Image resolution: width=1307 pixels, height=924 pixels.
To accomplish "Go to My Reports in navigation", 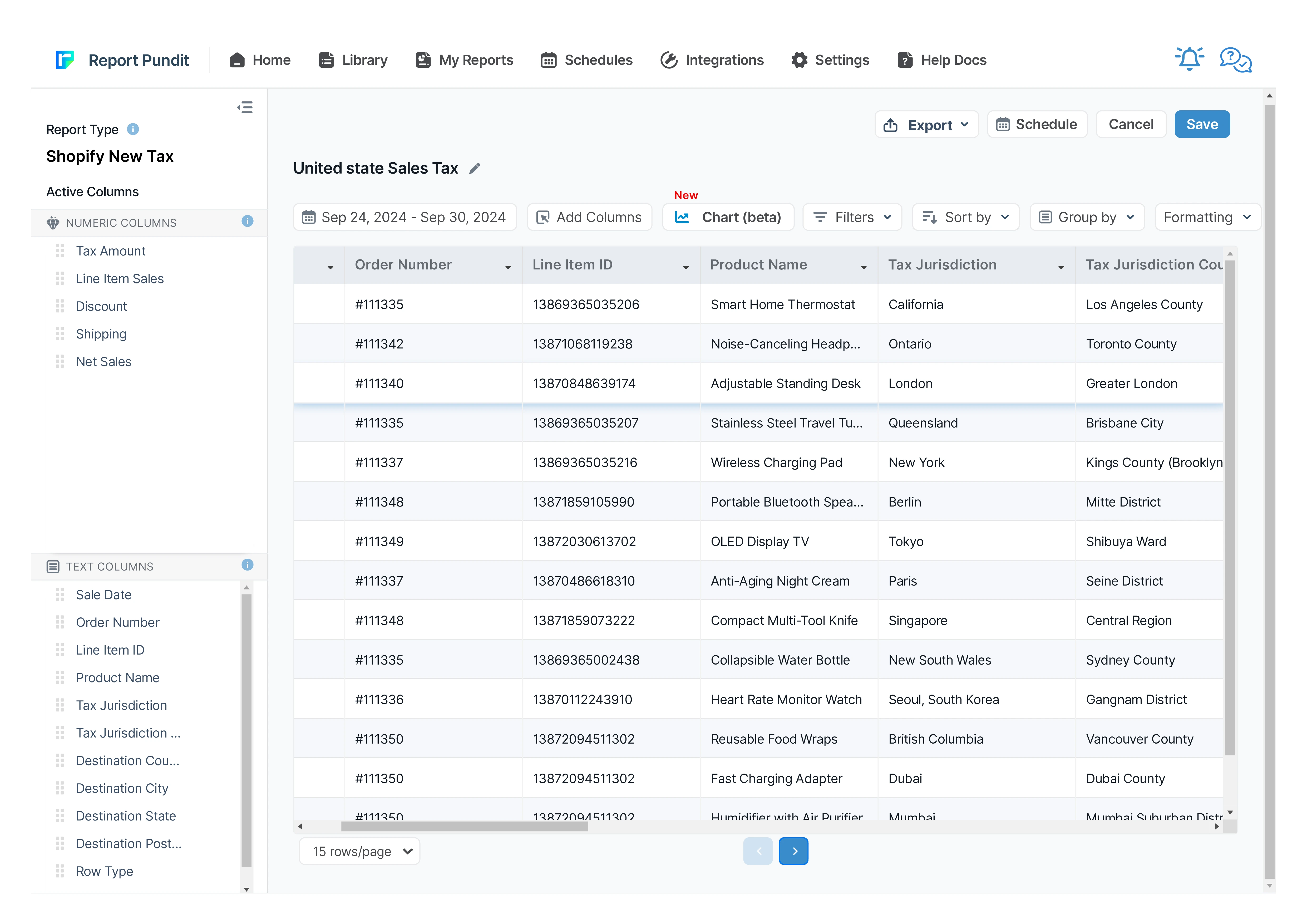I will click(x=465, y=60).
